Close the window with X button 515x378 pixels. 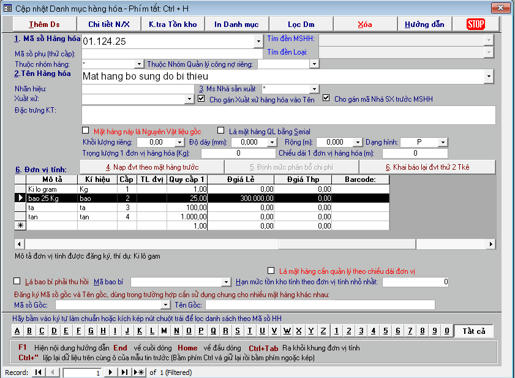pos(501,8)
